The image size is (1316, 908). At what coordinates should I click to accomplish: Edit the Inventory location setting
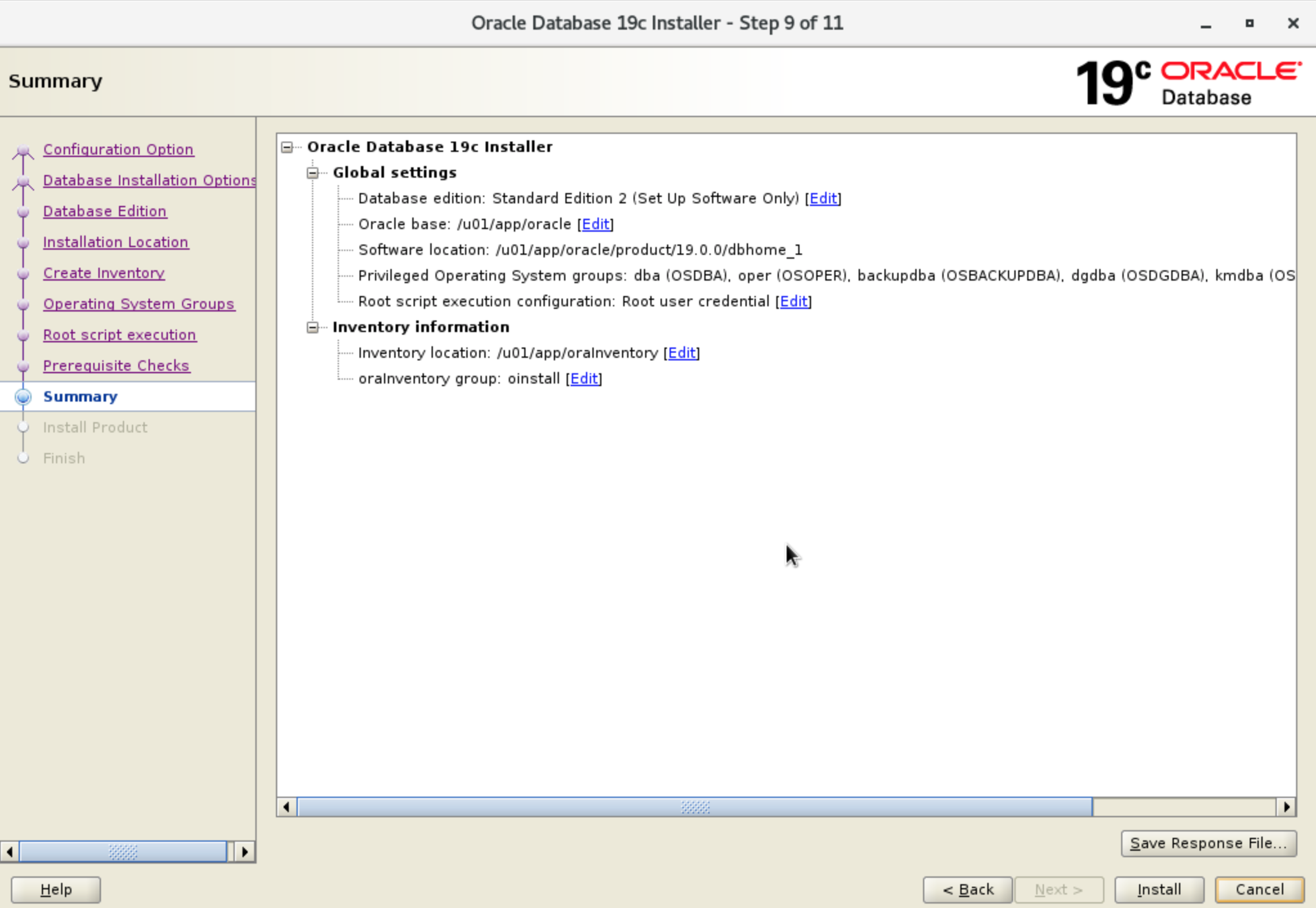[681, 353]
